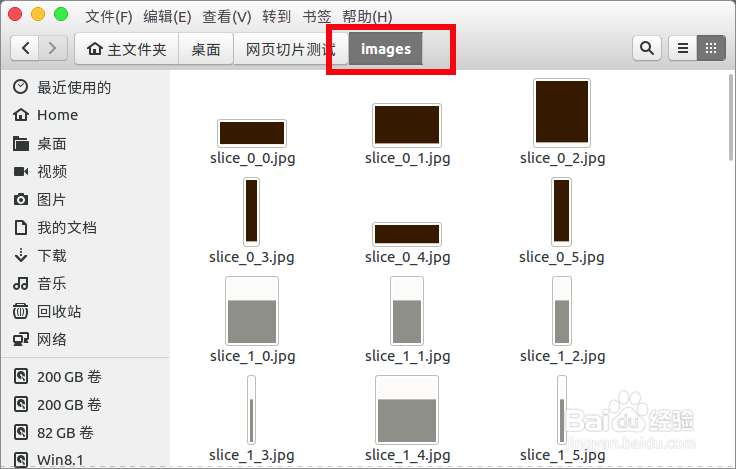Select slice_1_5.jpg thumbnail
This screenshot has height=469, width=736.
coord(562,410)
